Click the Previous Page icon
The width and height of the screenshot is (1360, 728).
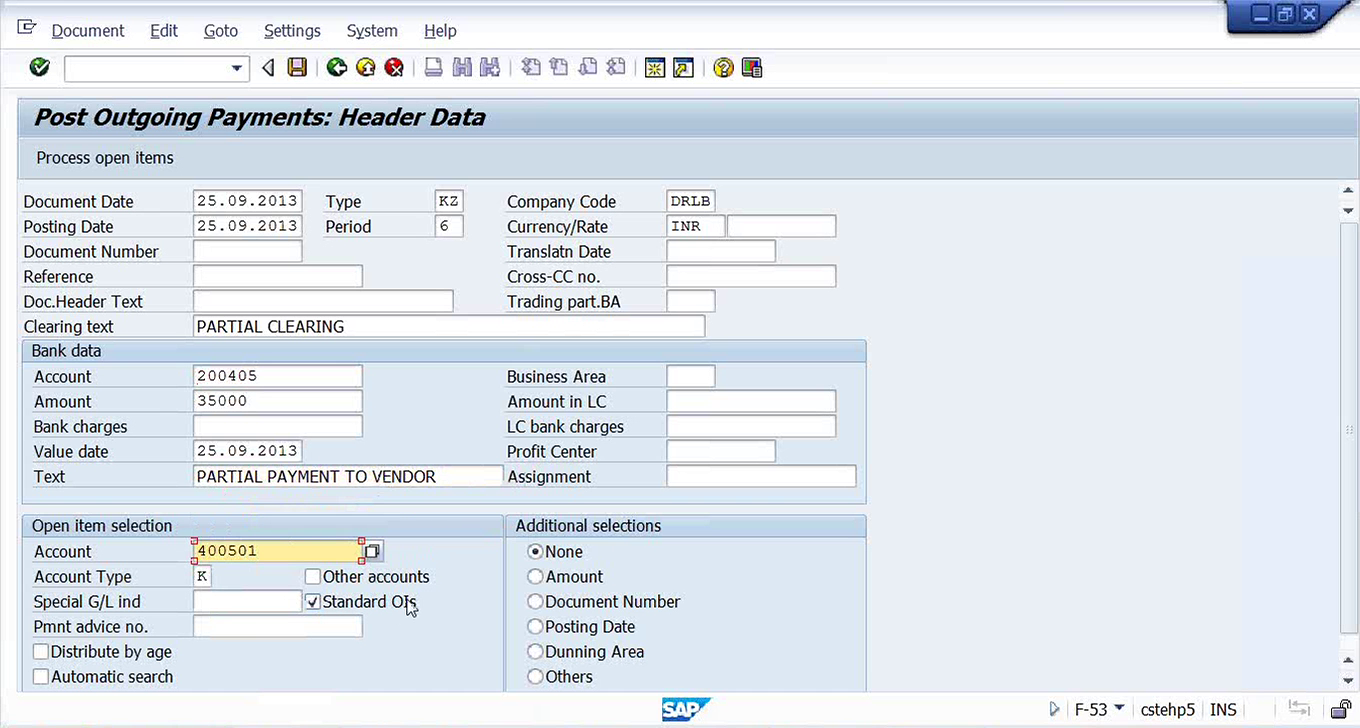pyautogui.click(x=559, y=68)
